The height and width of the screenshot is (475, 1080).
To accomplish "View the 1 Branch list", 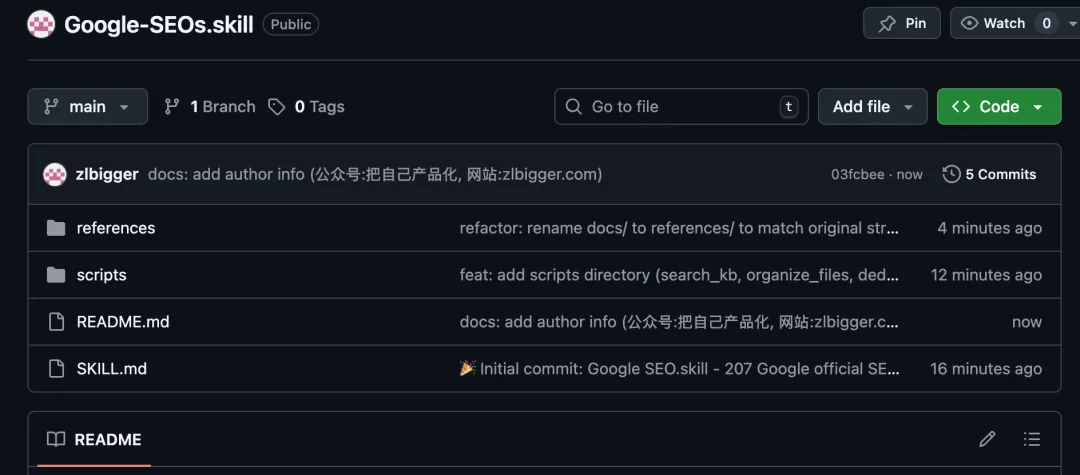I will pyautogui.click(x=210, y=107).
